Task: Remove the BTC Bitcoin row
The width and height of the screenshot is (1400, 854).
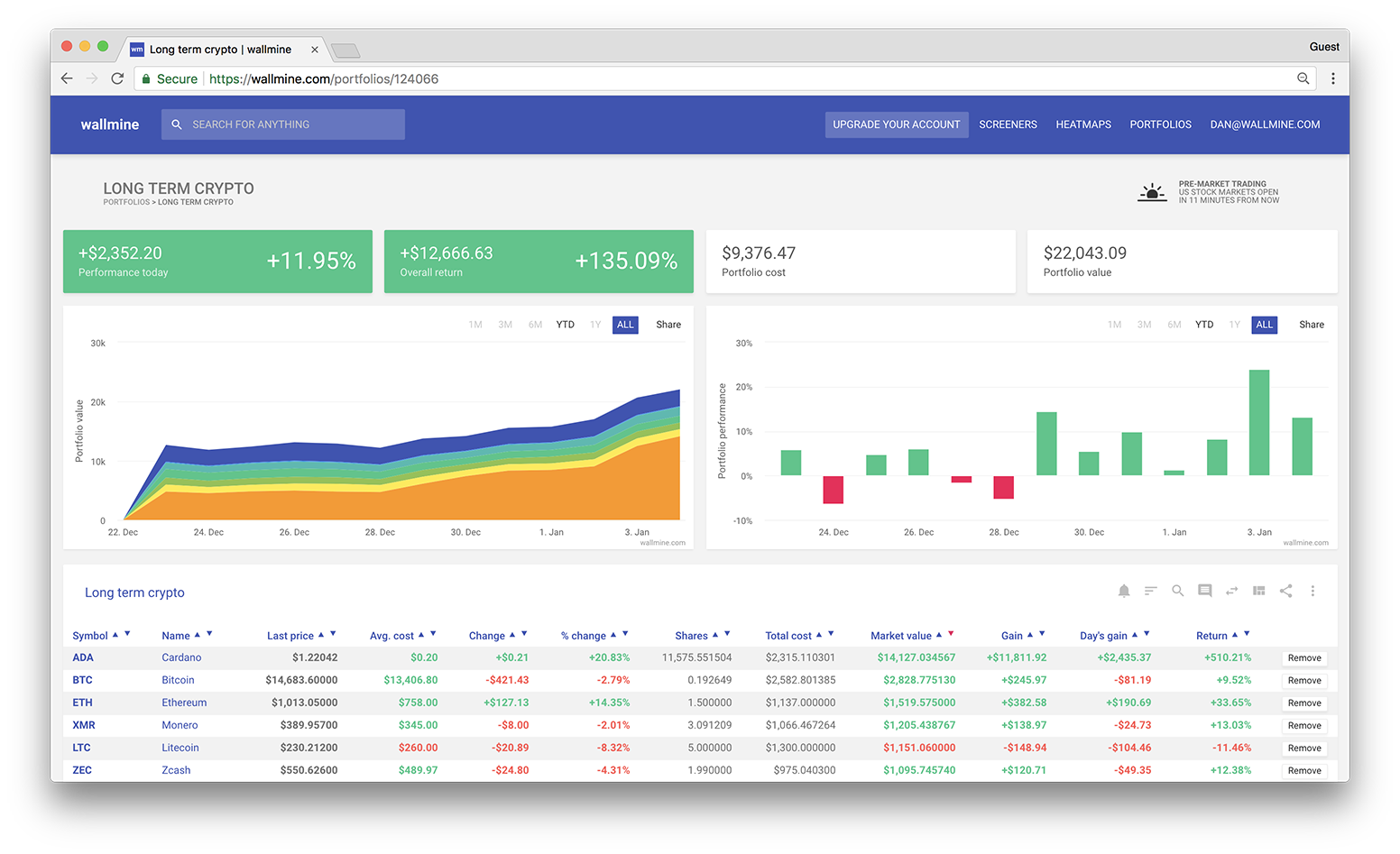Action: tap(1304, 681)
